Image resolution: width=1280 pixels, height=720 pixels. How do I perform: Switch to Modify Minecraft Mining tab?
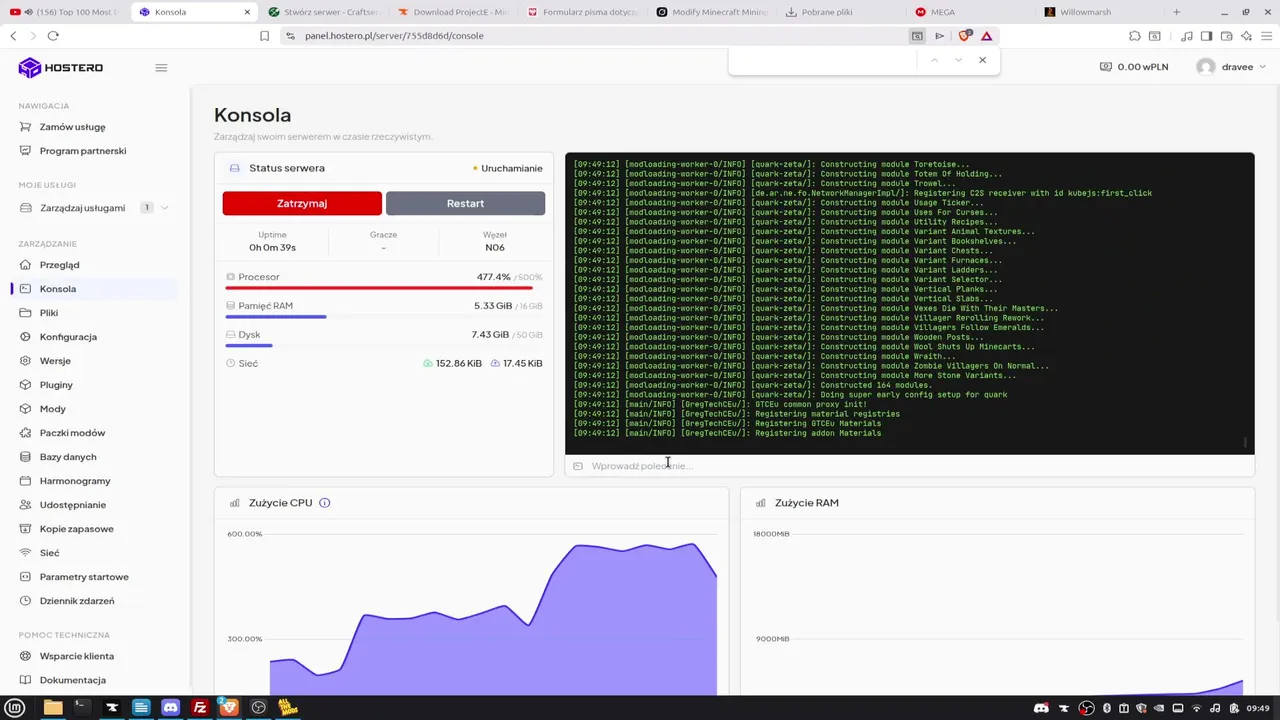710,12
